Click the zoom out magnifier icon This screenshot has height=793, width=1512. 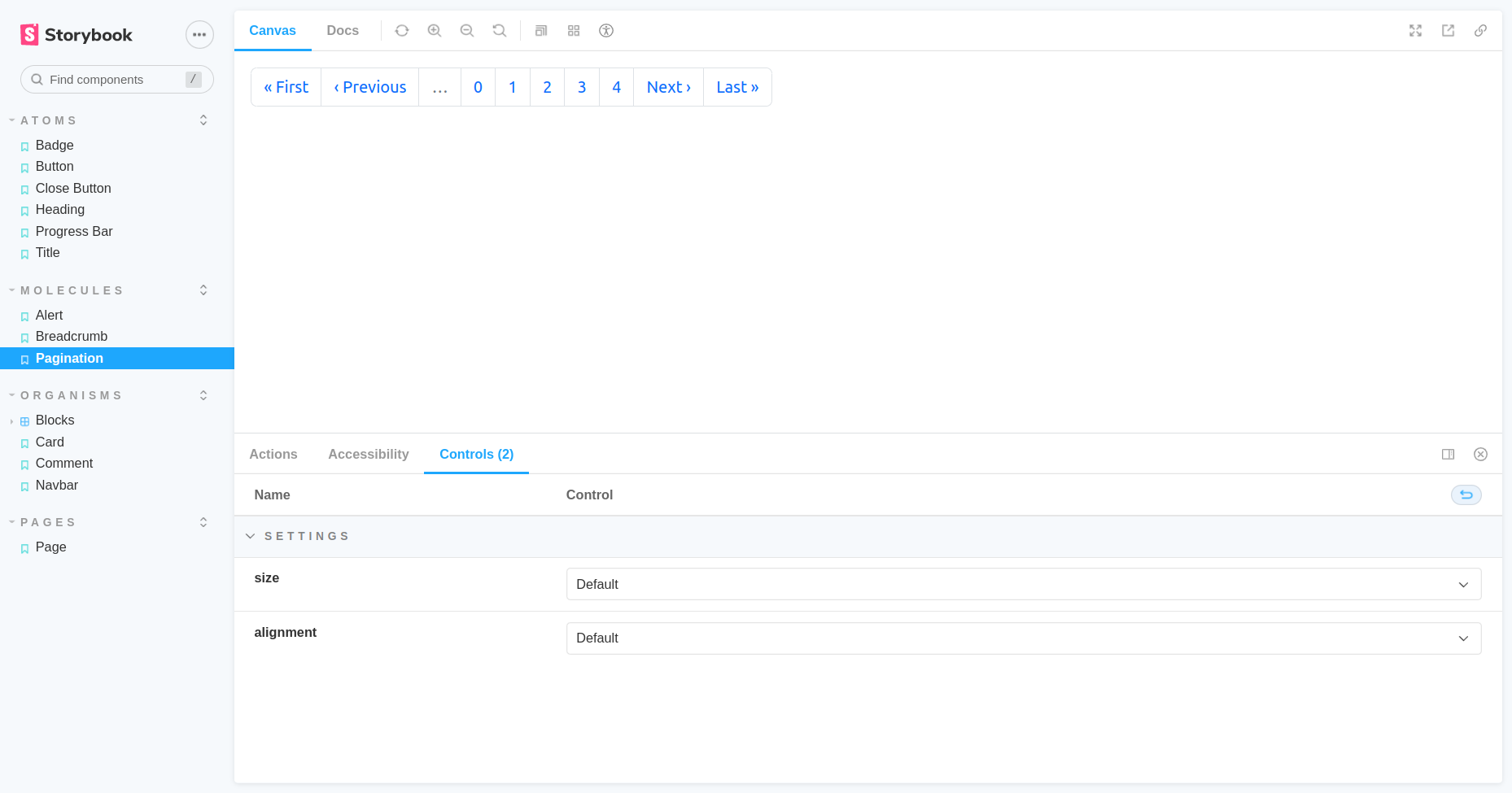coord(467,31)
